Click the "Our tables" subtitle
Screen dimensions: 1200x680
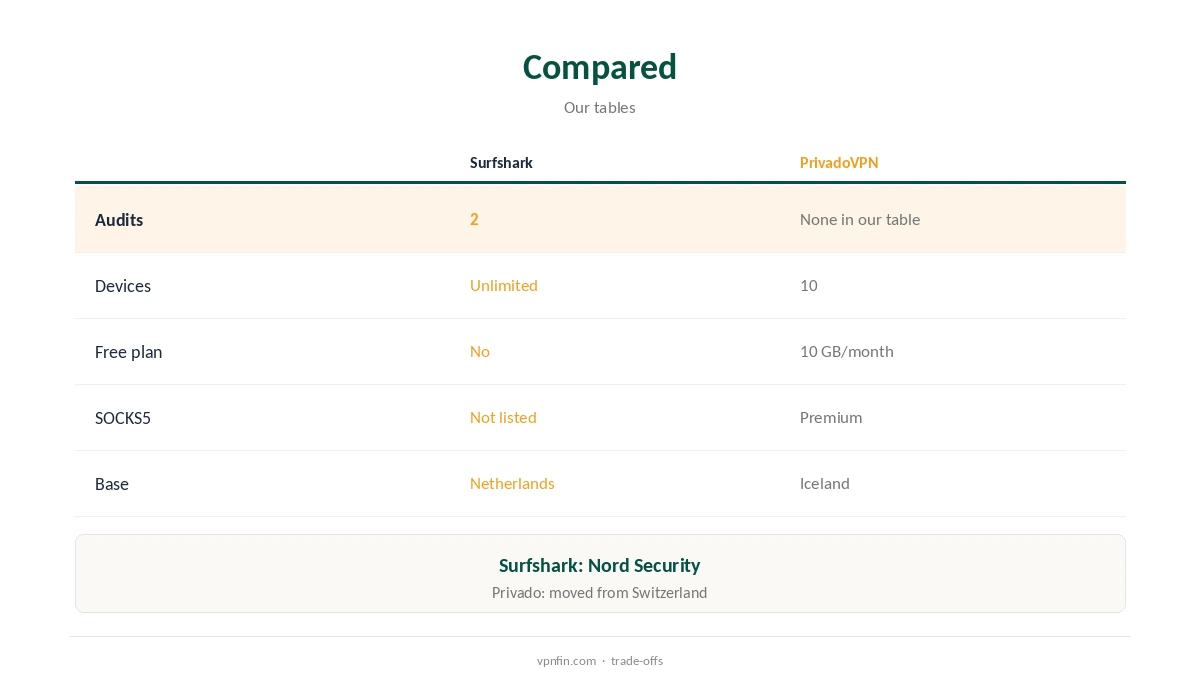[600, 107]
